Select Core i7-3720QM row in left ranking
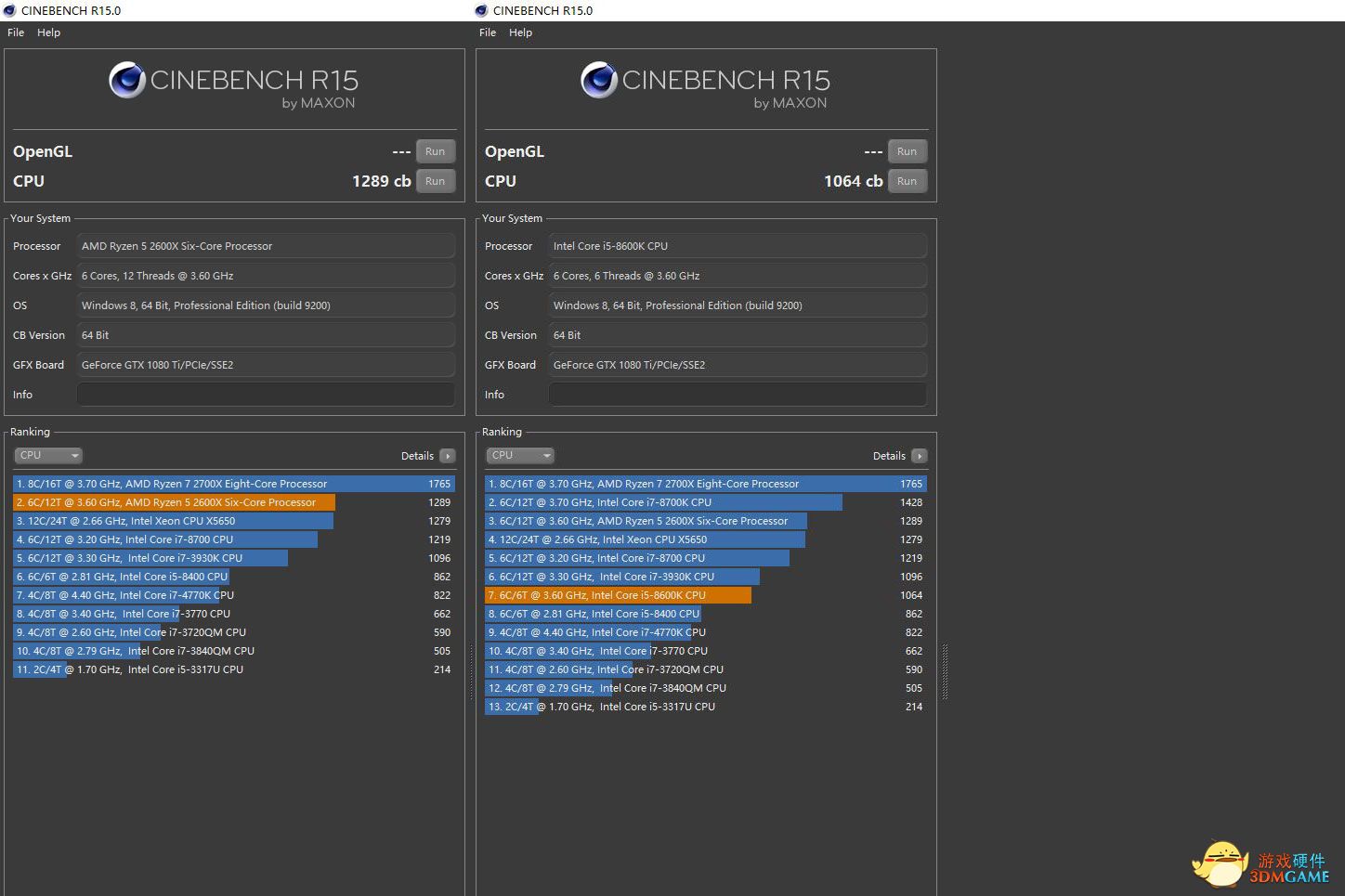Image resolution: width=1345 pixels, height=896 pixels. pos(233,632)
